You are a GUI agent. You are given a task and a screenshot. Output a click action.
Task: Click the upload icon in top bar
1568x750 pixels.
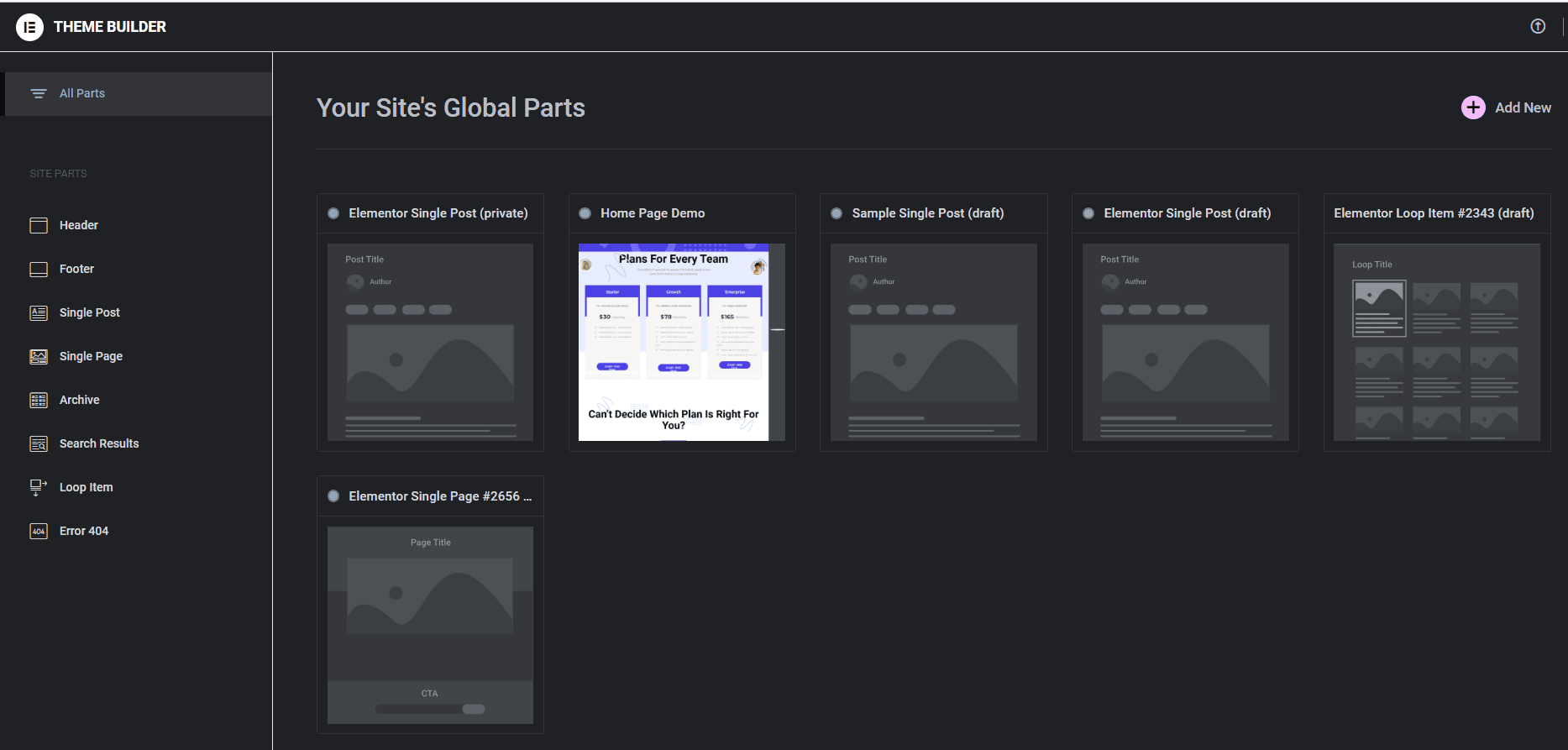1537,26
